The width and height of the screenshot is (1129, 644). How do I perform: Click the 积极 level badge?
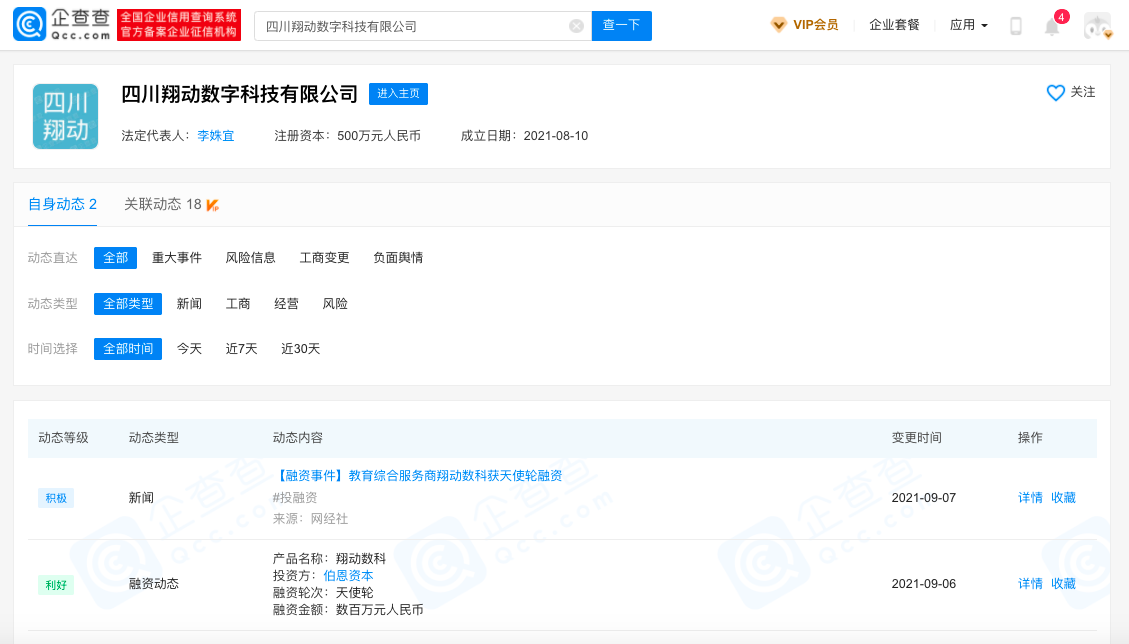pos(56,498)
